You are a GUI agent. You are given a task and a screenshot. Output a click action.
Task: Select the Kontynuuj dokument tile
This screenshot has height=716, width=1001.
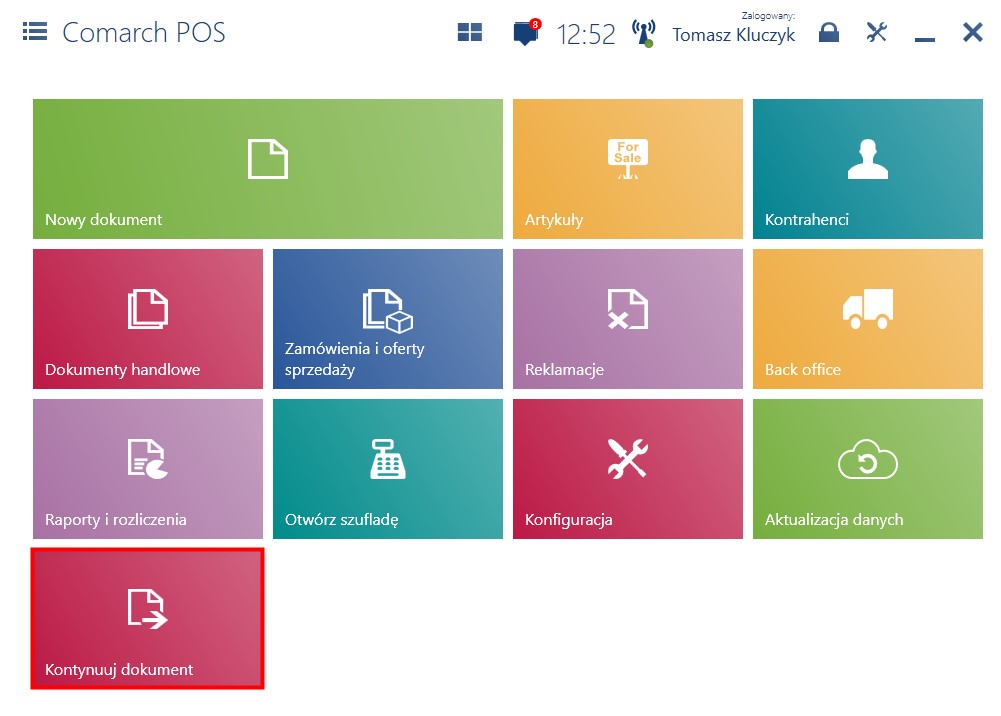tap(147, 618)
